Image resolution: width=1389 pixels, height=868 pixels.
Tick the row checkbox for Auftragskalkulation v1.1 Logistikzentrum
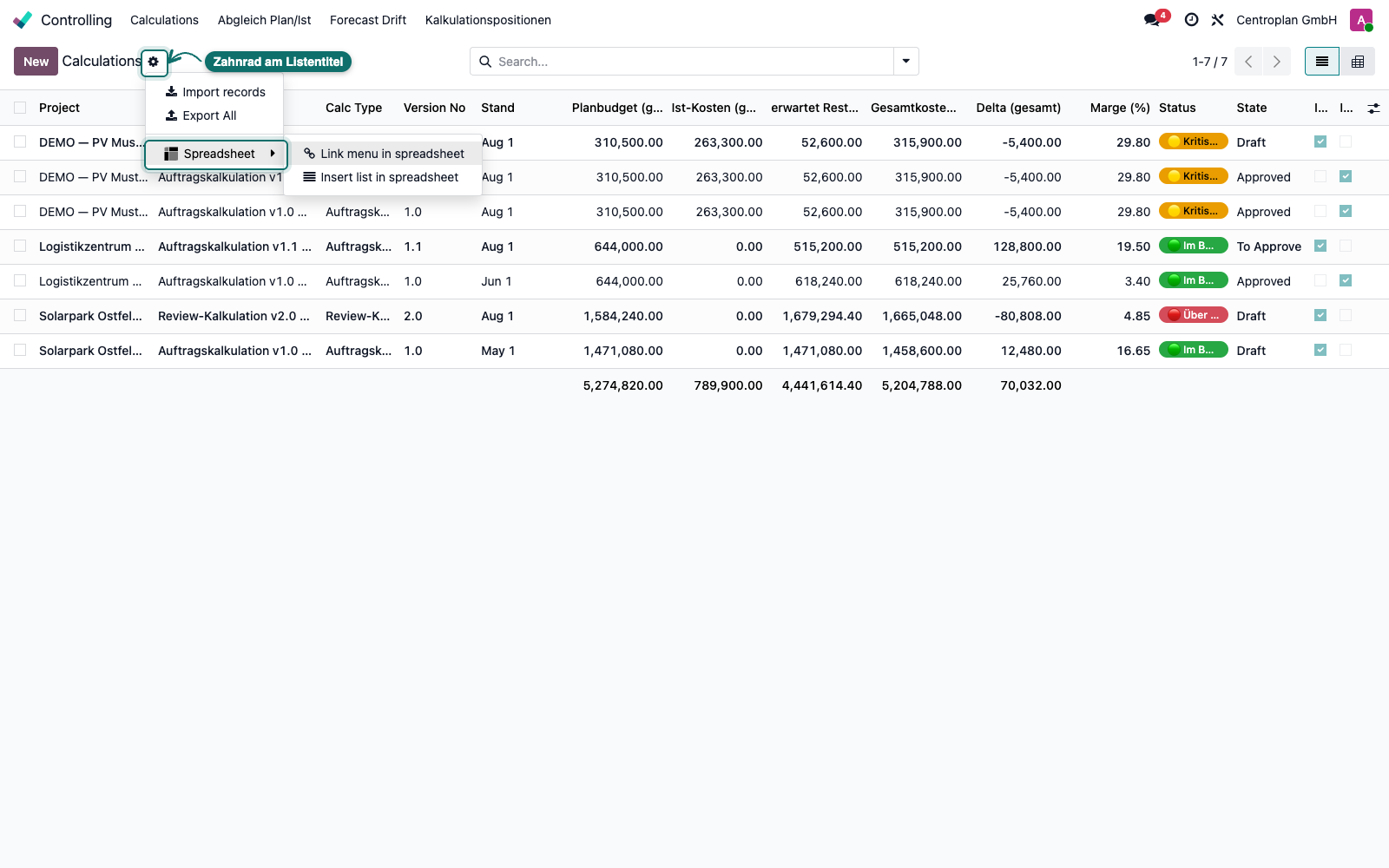pyautogui.click(x=20, y=246)
